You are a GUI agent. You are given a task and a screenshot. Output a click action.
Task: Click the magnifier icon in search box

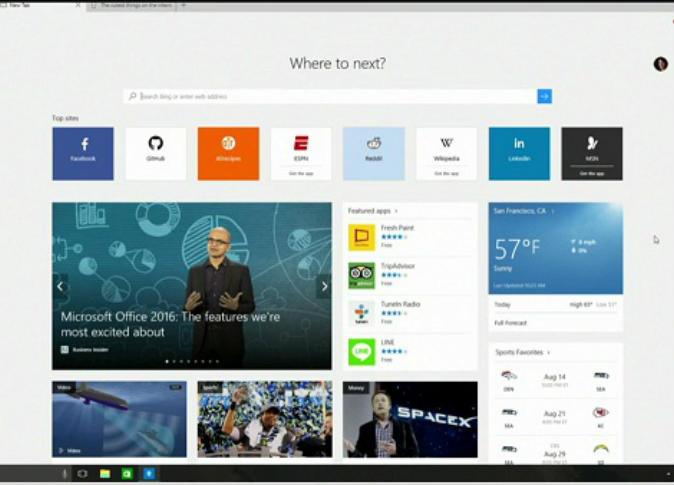pyautogui.click(x=133, y=96)
